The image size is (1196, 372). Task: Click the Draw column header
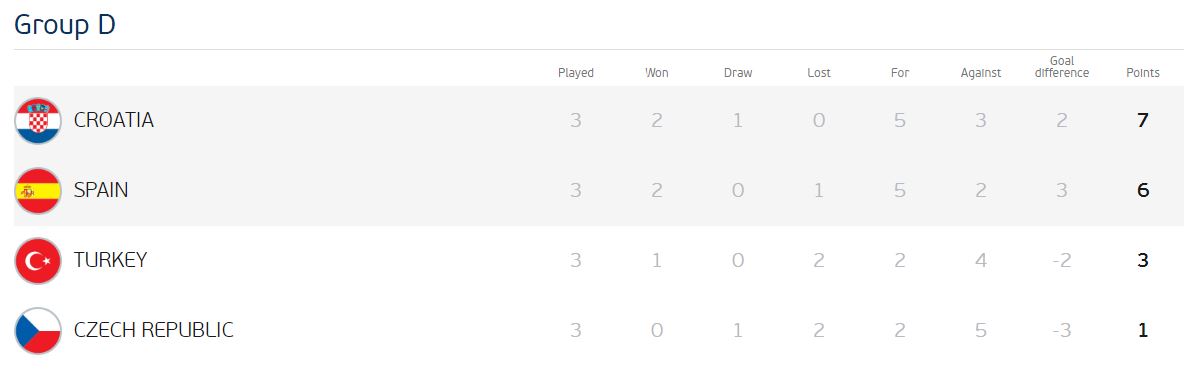pos(738,73)
